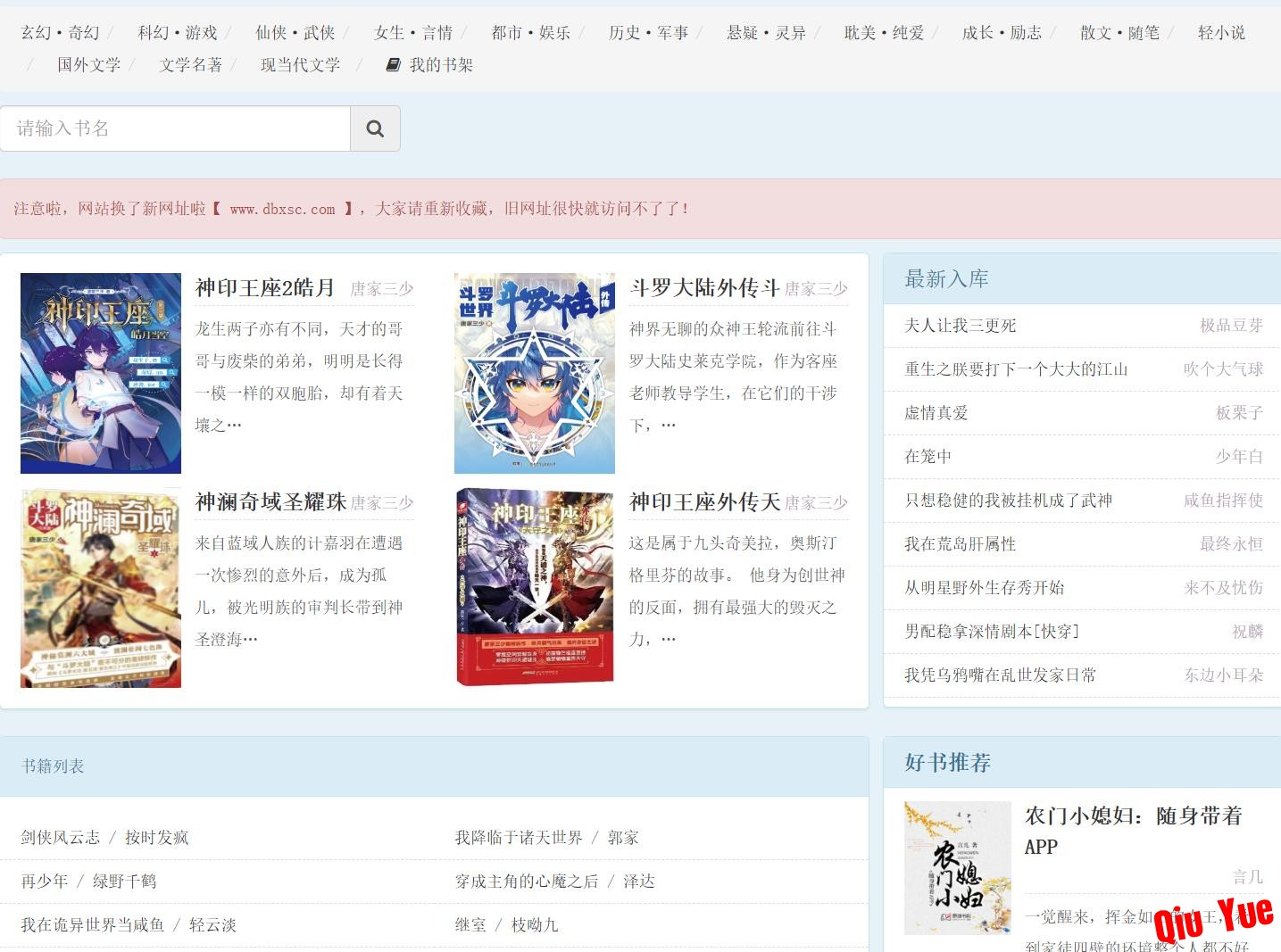Open 只想稳健的我被挂机成了武神
The width and height of the screenshot is (1281, 952).
coord(1009,501)
